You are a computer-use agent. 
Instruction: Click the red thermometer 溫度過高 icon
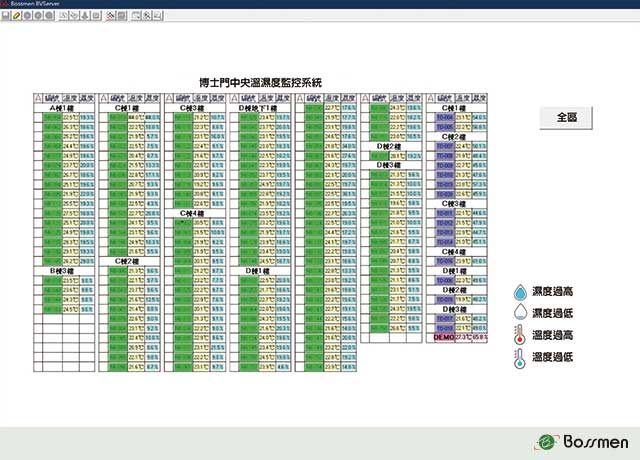point(519,335)
